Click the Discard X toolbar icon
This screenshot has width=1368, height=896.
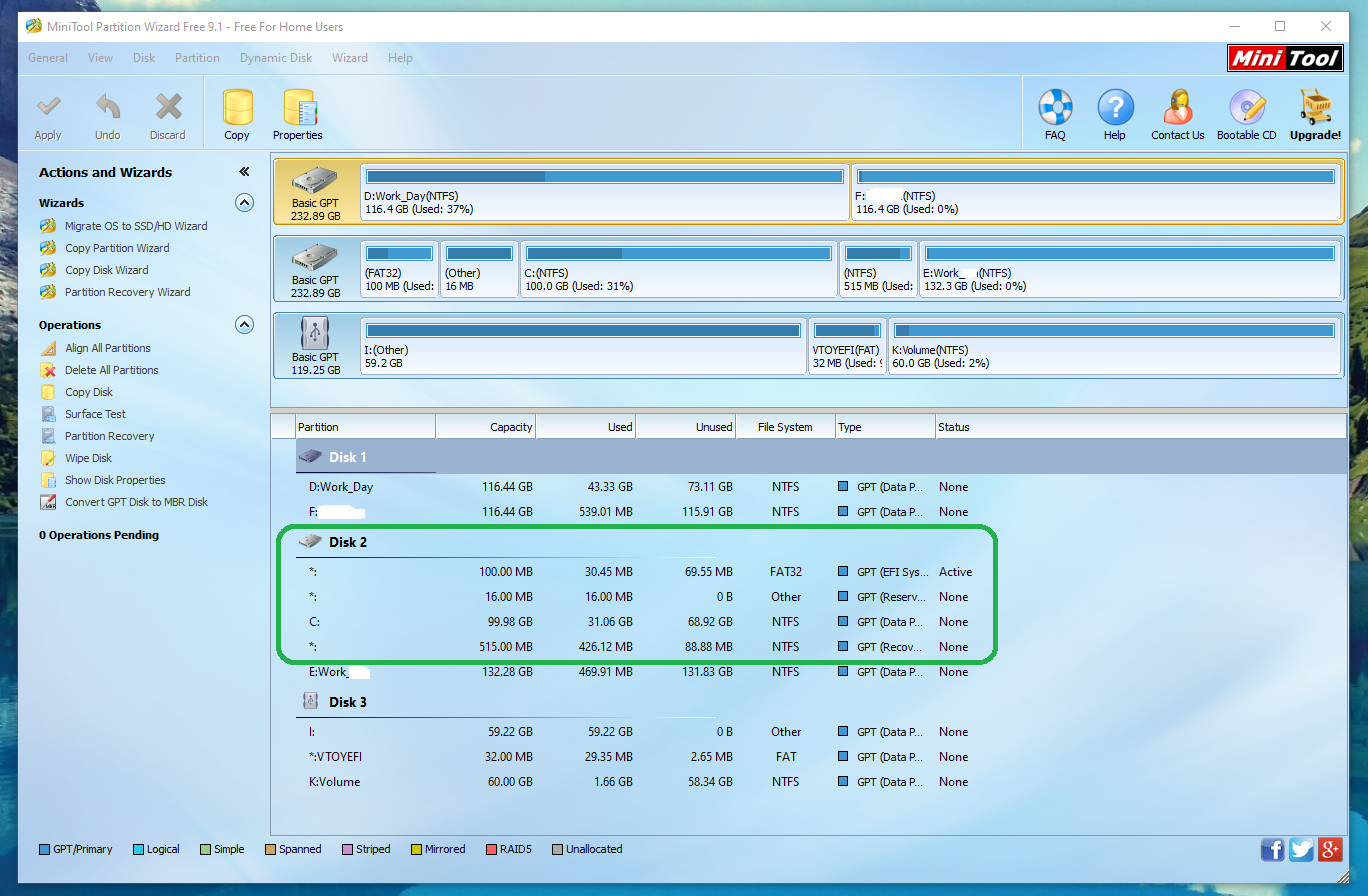[x=168, y=106]
